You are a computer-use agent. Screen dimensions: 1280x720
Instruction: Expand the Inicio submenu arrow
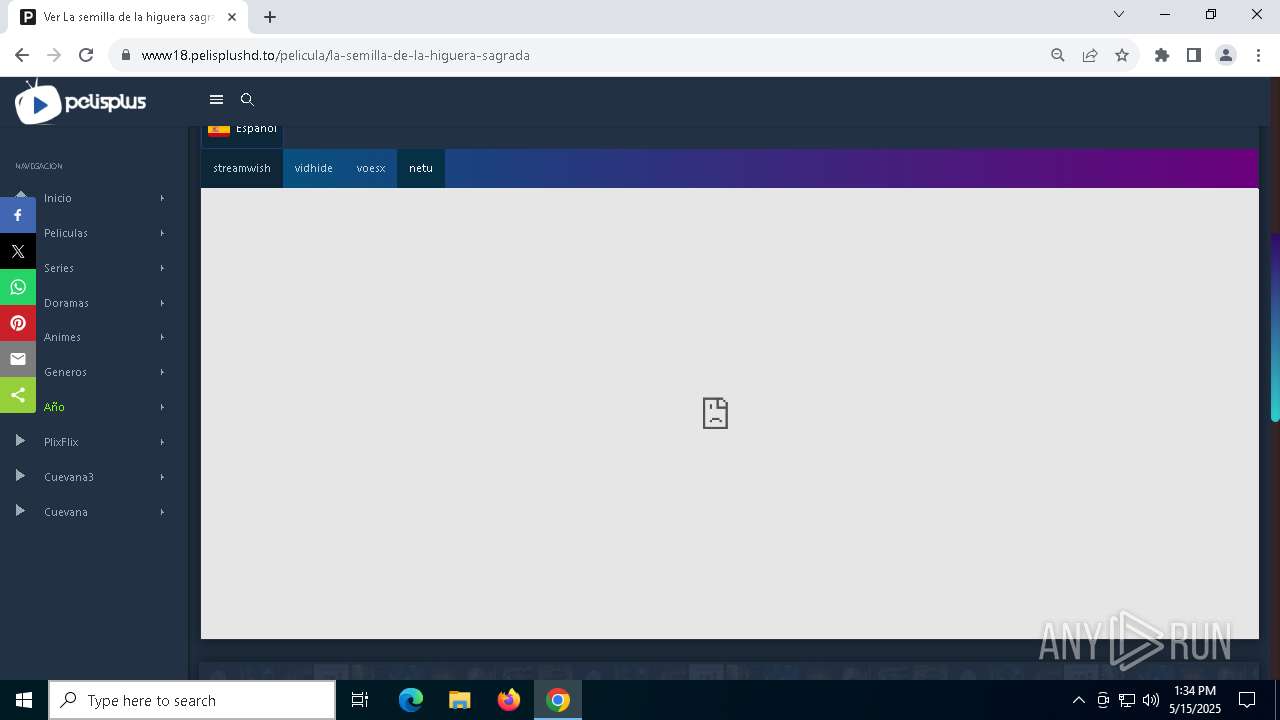(x=162, y=198)
